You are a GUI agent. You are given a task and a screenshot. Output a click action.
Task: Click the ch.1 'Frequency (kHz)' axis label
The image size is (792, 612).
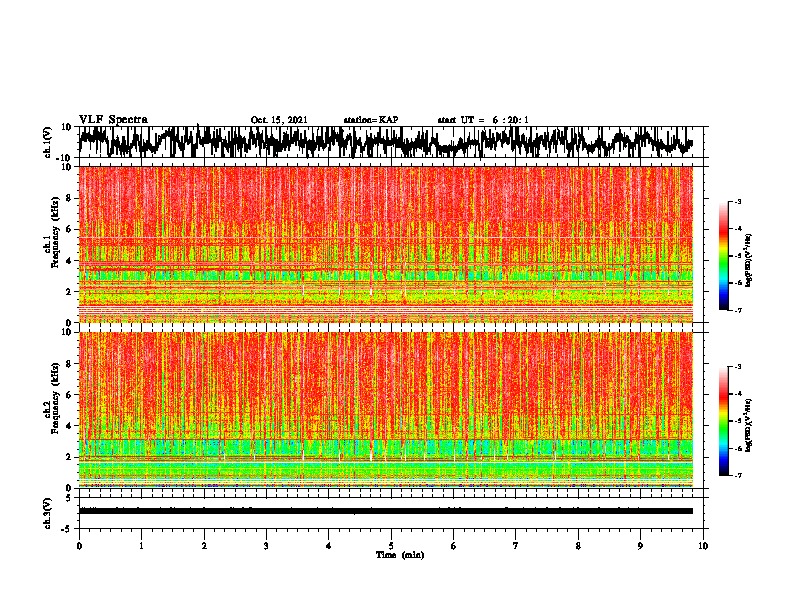coord(55,232)
